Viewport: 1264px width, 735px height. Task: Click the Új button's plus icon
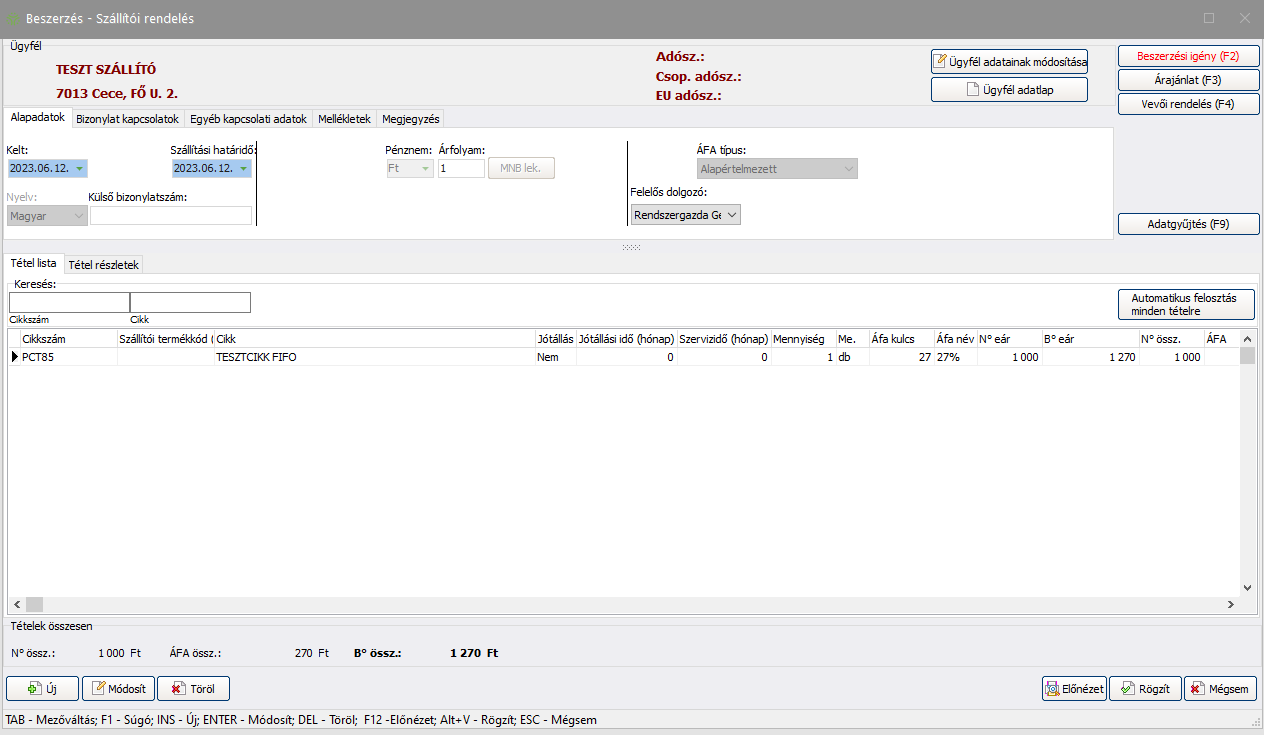34,689
